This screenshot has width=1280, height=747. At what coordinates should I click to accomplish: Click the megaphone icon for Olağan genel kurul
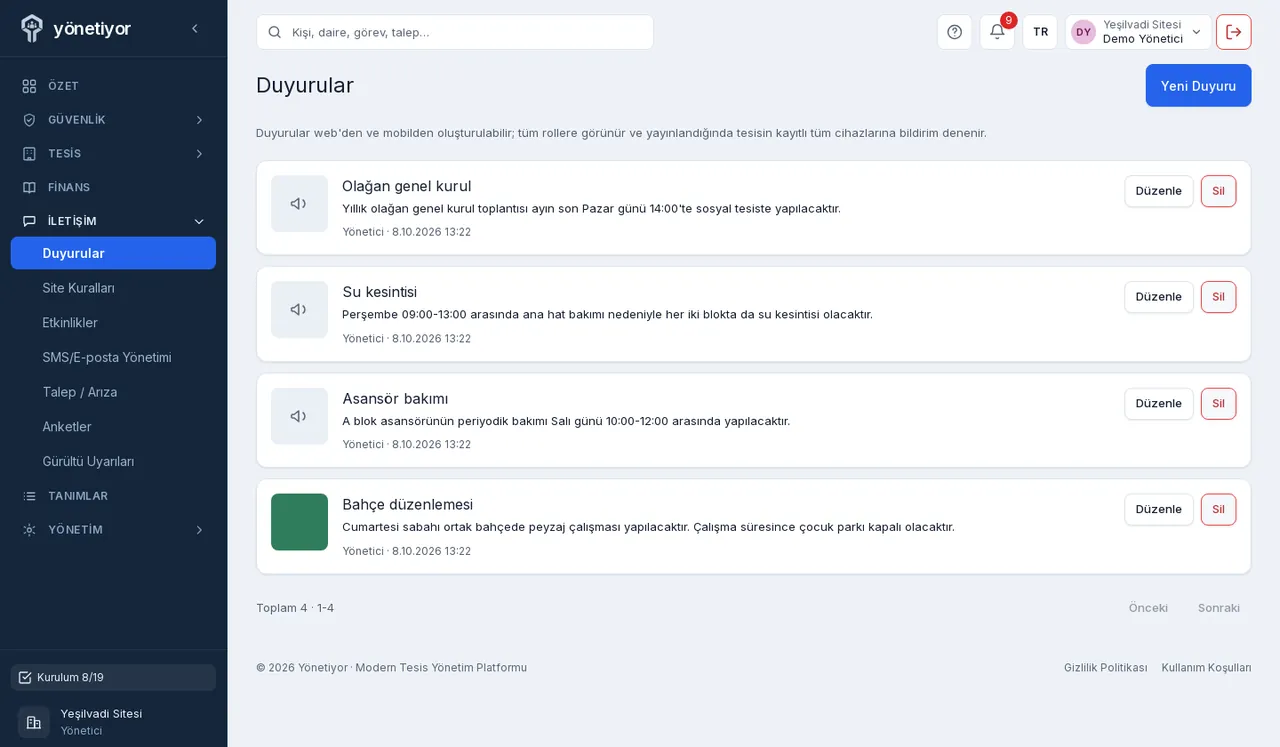tap(299, 204)
